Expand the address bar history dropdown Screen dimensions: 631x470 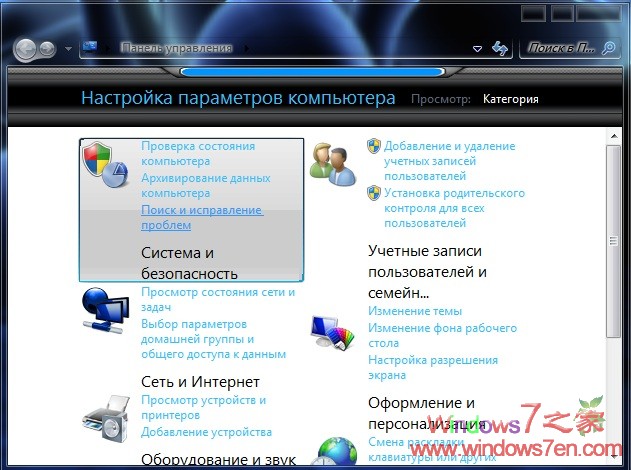(x=477, y=49)
